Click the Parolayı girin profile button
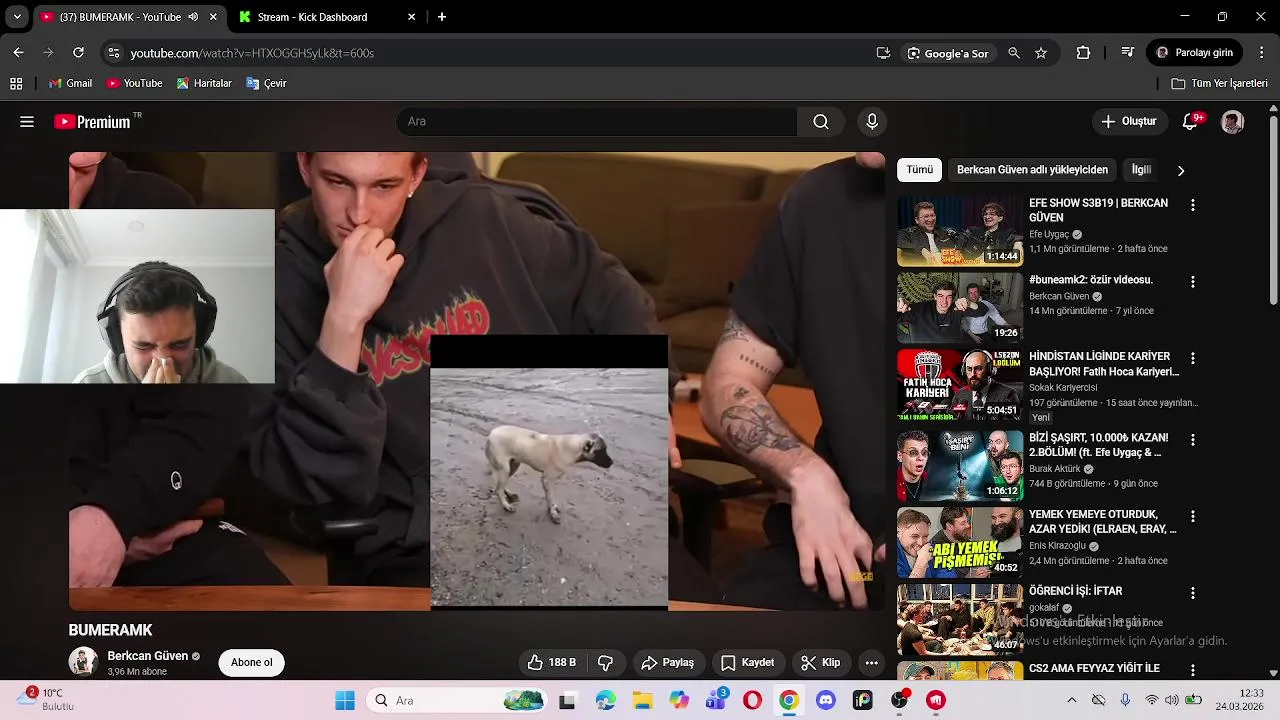 point(1195,53)
